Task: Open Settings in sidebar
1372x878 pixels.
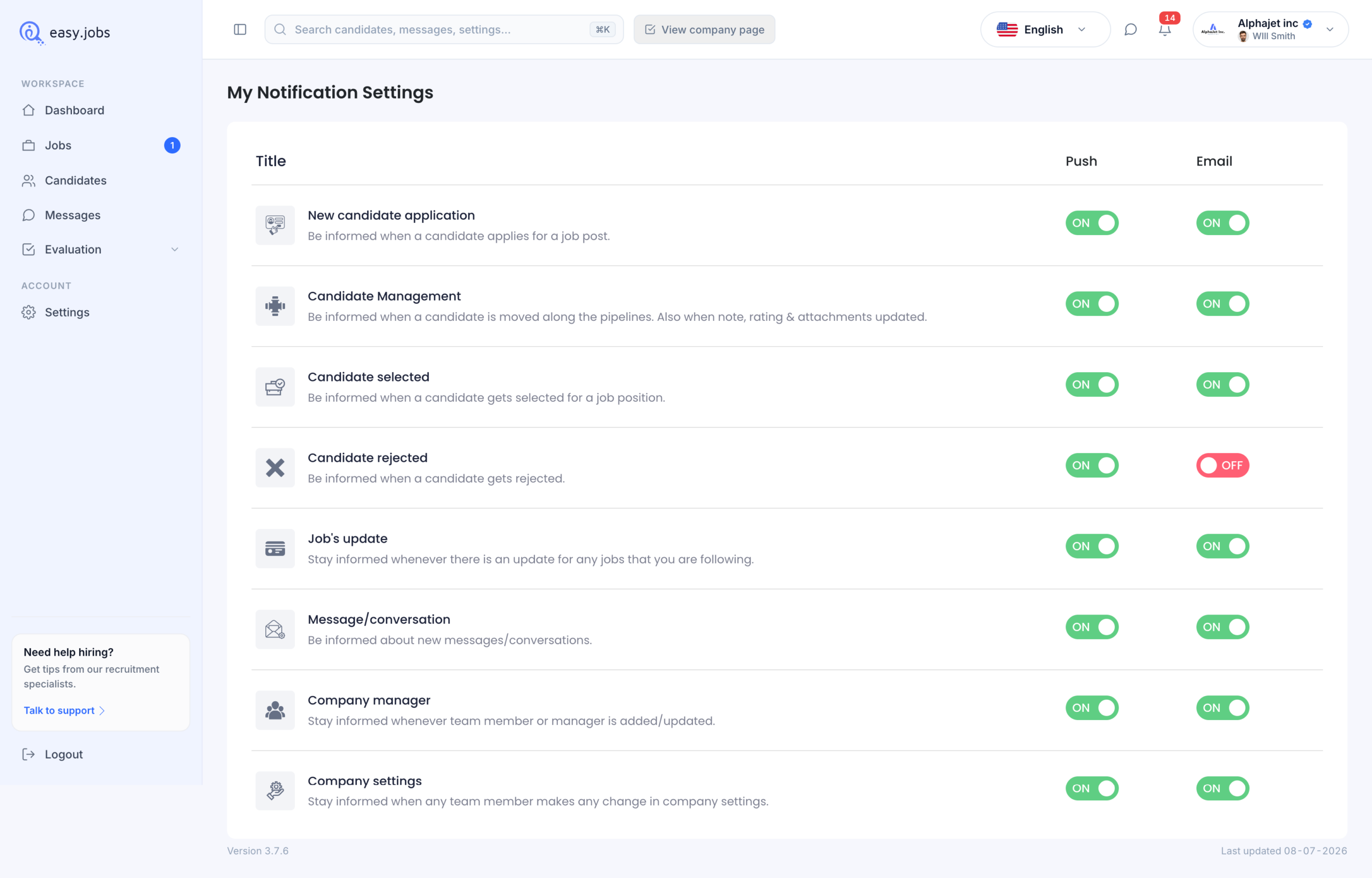Action: coord(101,312)
